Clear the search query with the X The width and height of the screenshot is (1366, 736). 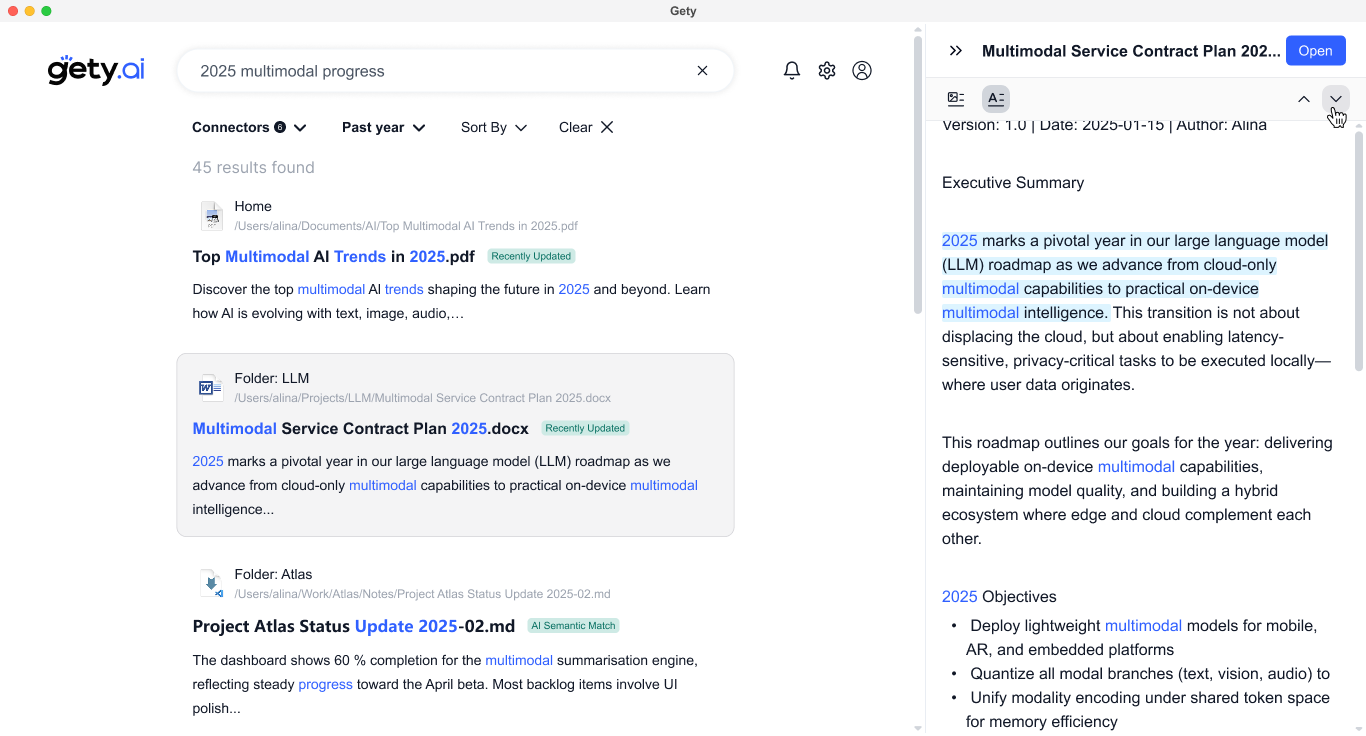[x=702, y=70]
